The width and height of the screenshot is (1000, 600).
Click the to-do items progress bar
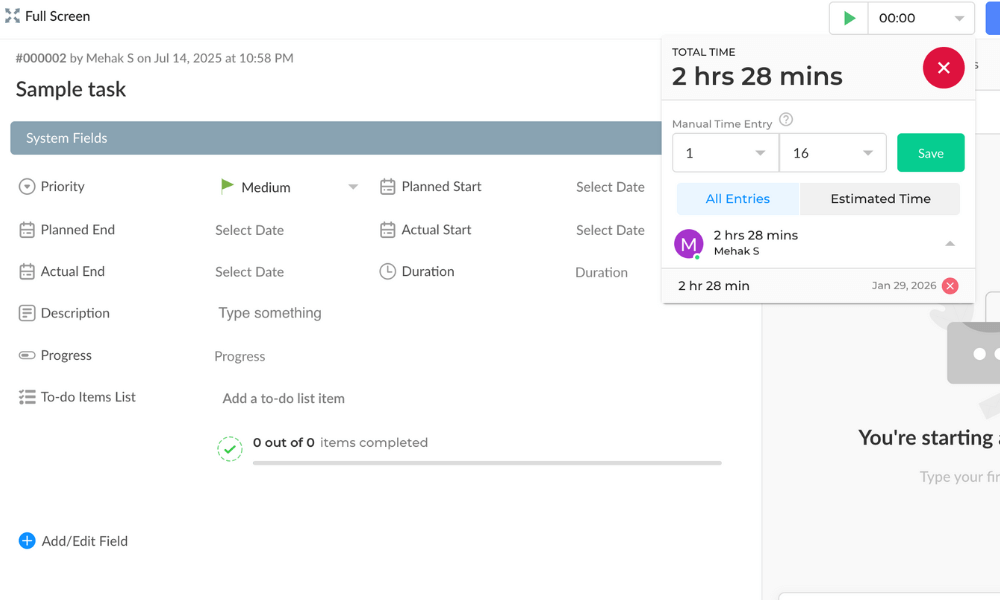[487, 463]
